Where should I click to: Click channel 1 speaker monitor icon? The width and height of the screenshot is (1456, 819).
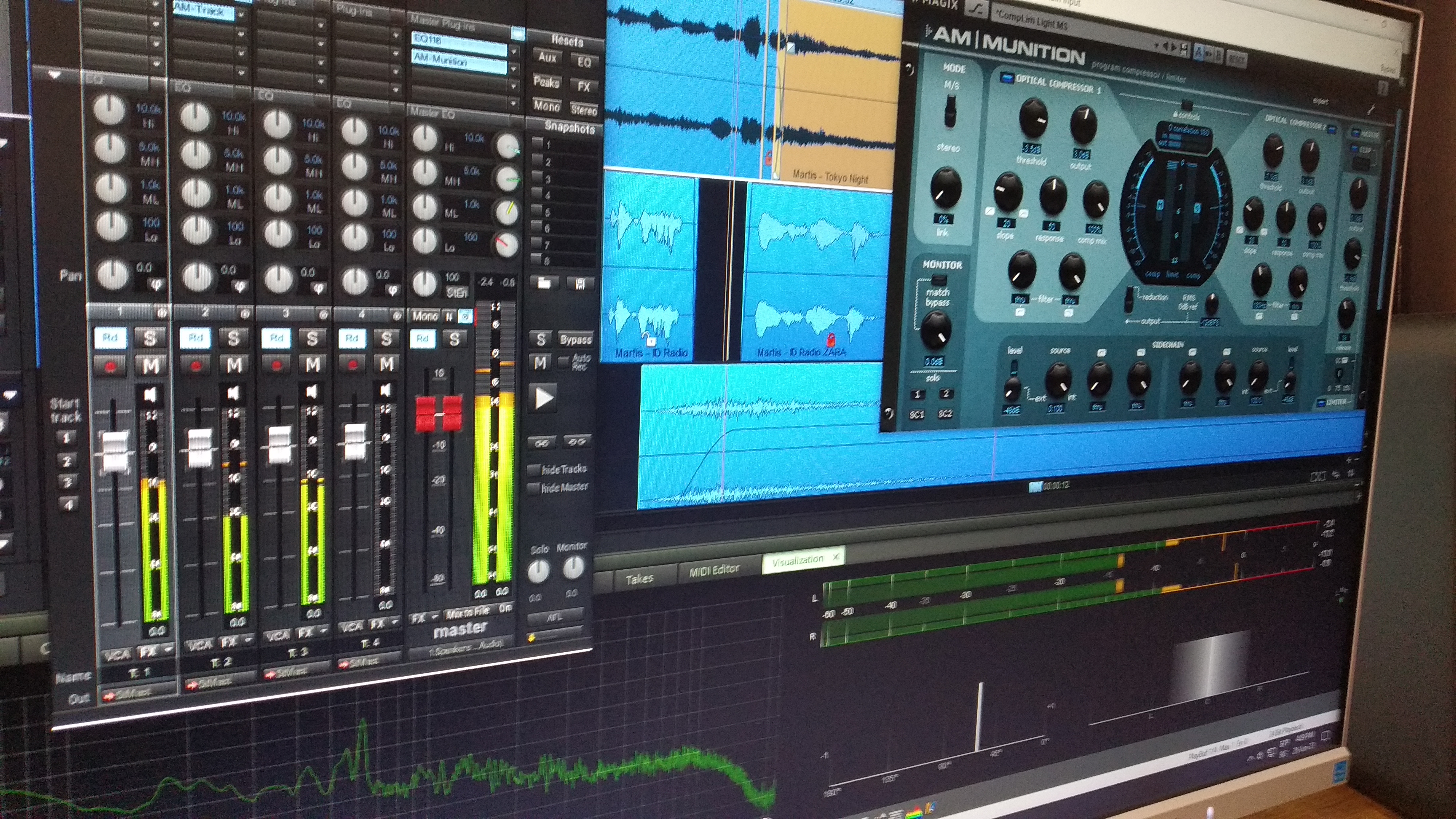coord(150,395)
